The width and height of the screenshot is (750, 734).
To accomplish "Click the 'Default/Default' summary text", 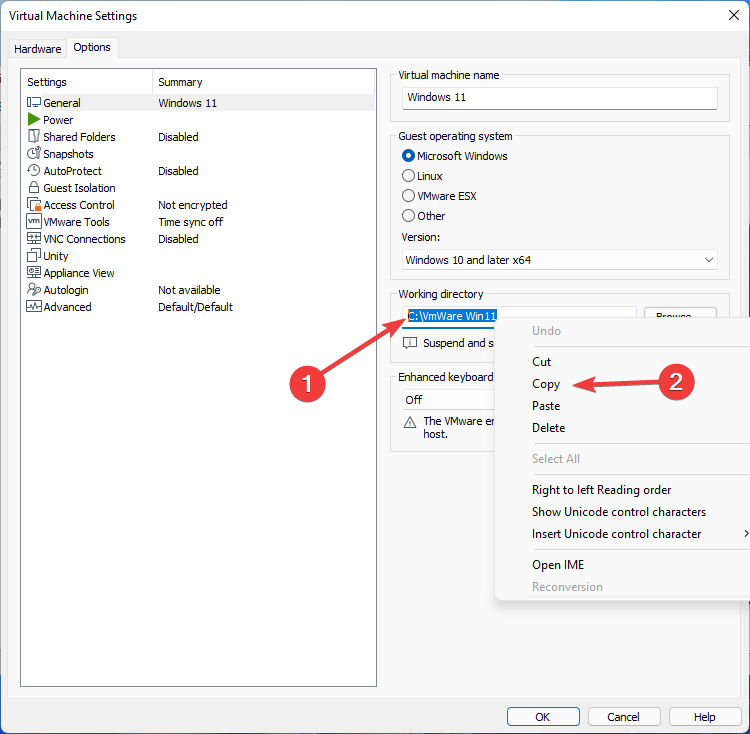I will pos(196,307).
